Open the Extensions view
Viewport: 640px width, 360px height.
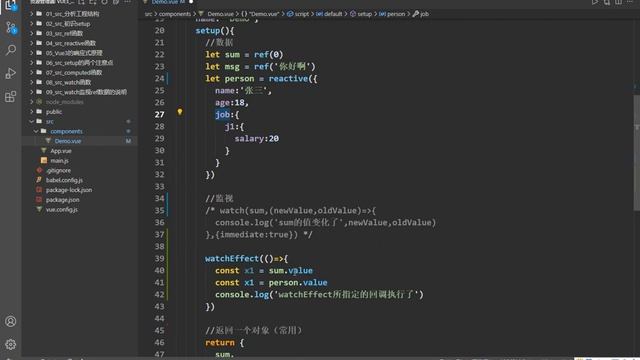(11, 97)
